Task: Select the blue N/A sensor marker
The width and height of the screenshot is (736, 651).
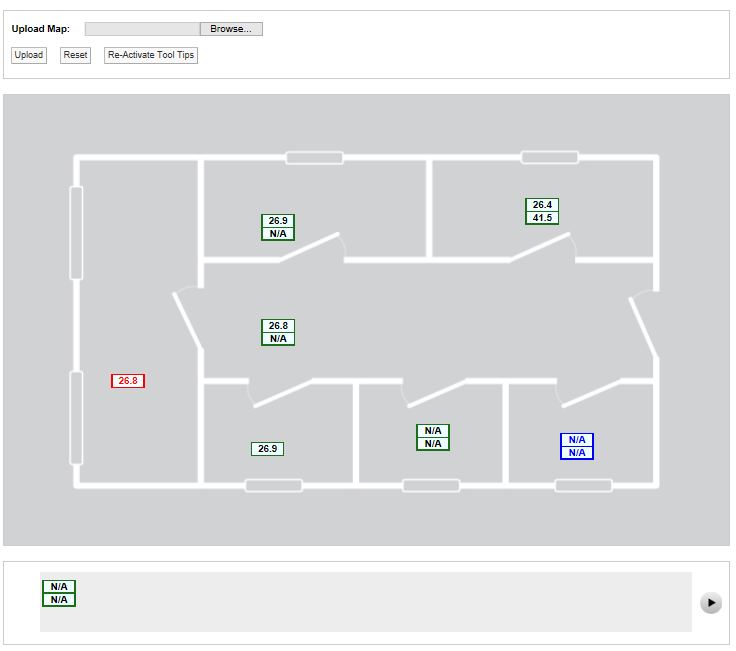Action: 577,446
